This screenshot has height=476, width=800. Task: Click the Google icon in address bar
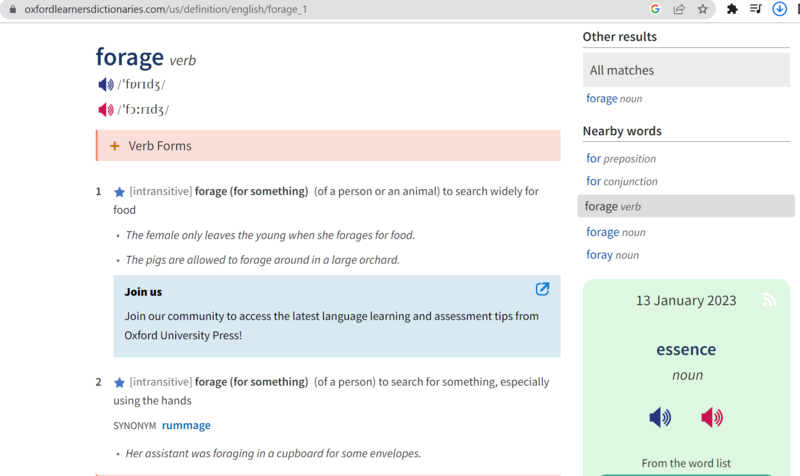tap(655, 9)
